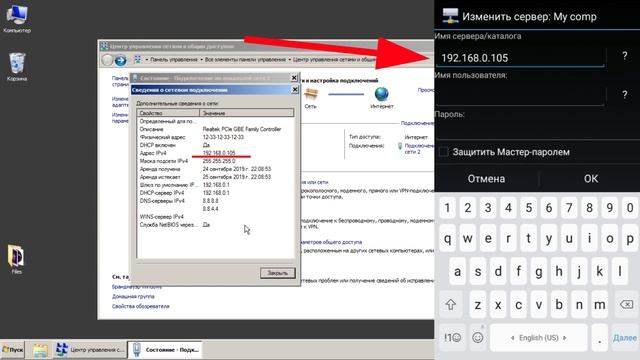Switch to Состояние - Подключение taskbar item
The image size is (640, 360).
165,350
